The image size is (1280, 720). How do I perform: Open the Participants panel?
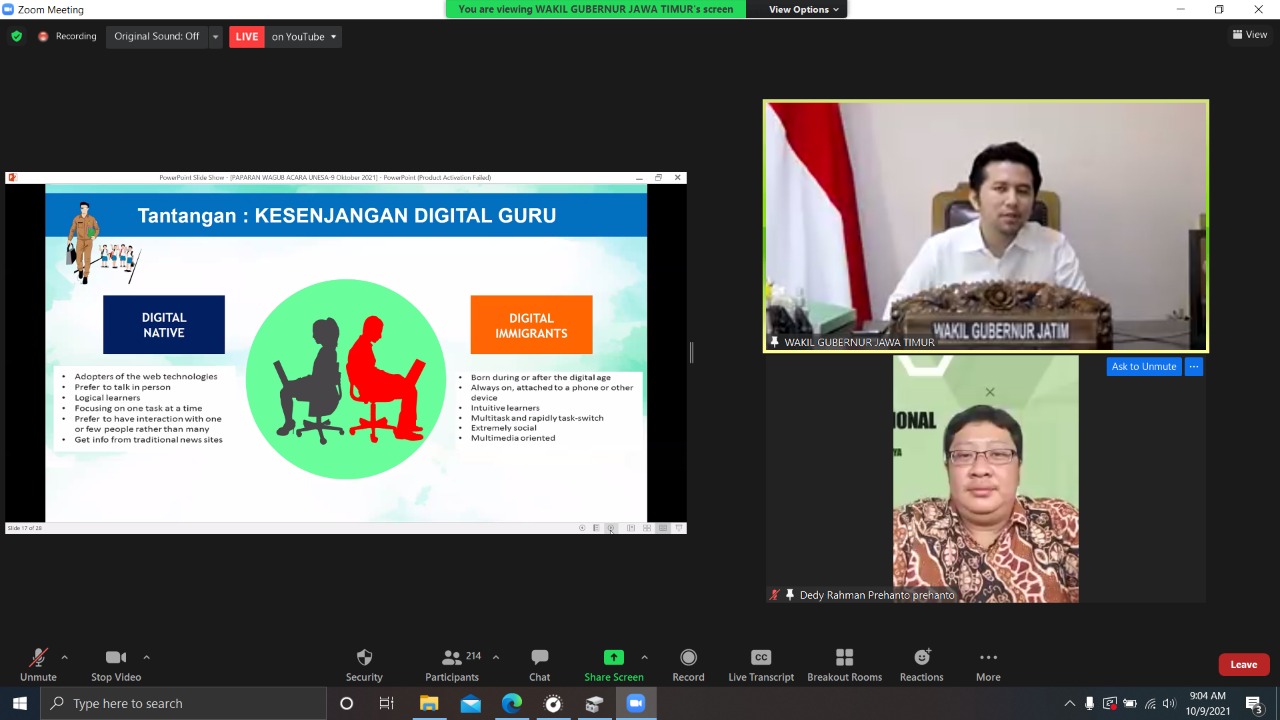[x=452, y=665]
